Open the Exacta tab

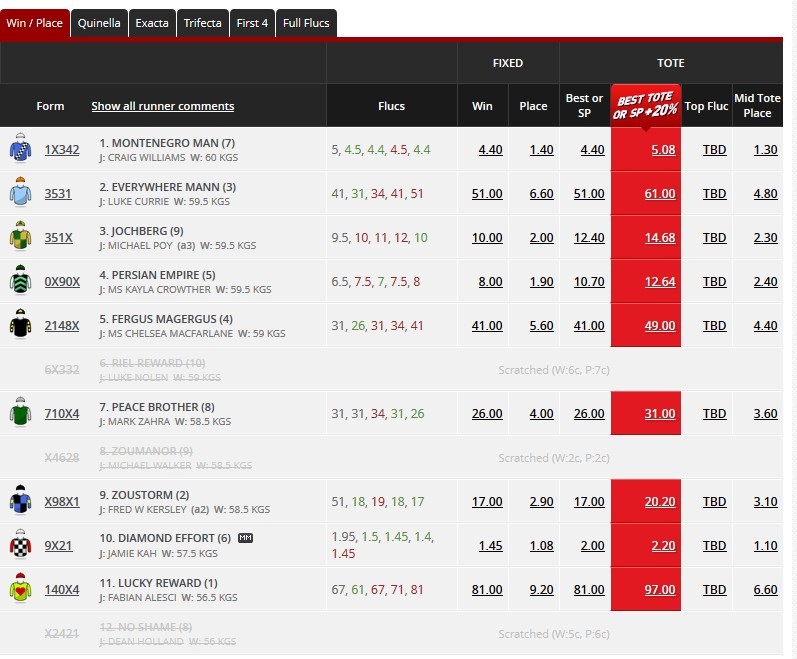pyautogui.click(x=152, y=23)
